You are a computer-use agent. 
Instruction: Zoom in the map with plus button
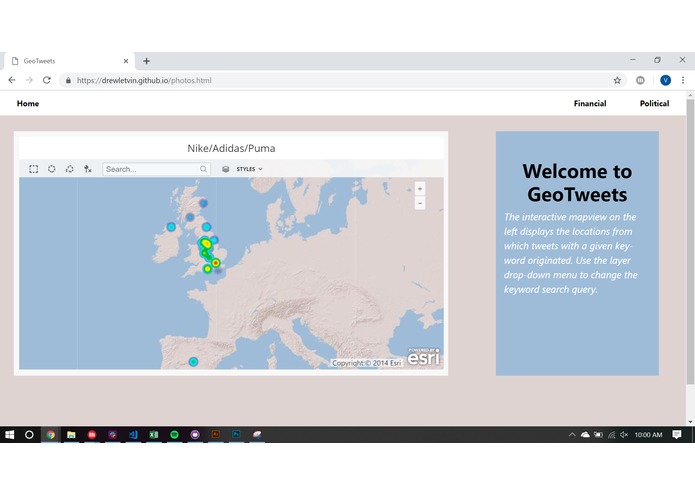420,189
